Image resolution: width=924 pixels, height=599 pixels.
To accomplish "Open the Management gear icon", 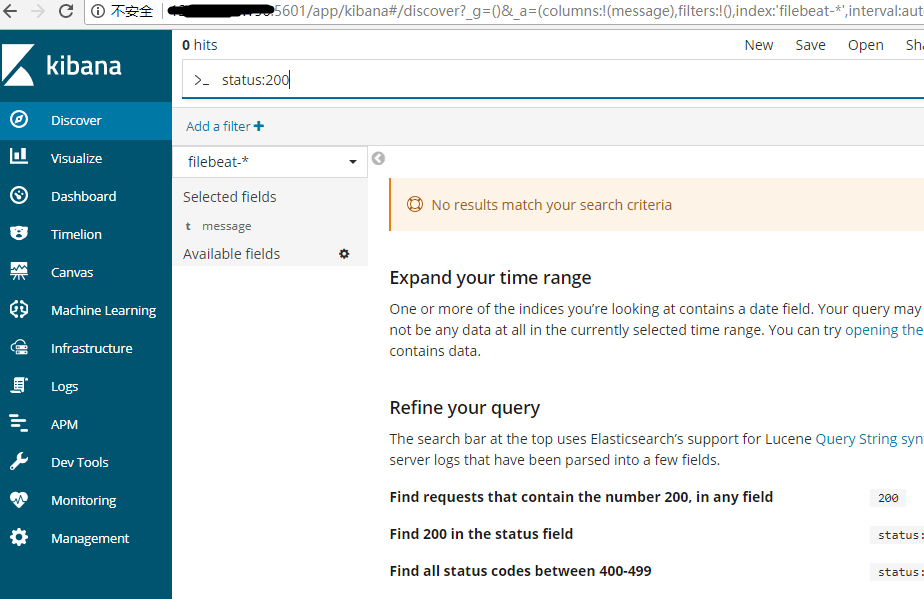I will click(x=19, y=537).
